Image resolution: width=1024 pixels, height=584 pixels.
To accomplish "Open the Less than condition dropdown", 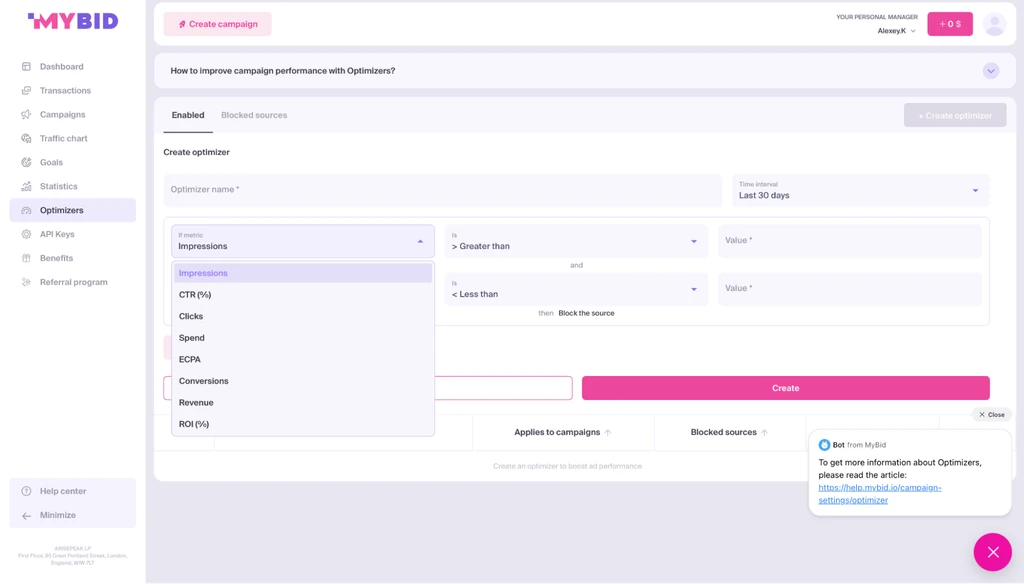I will click(576, 289).
